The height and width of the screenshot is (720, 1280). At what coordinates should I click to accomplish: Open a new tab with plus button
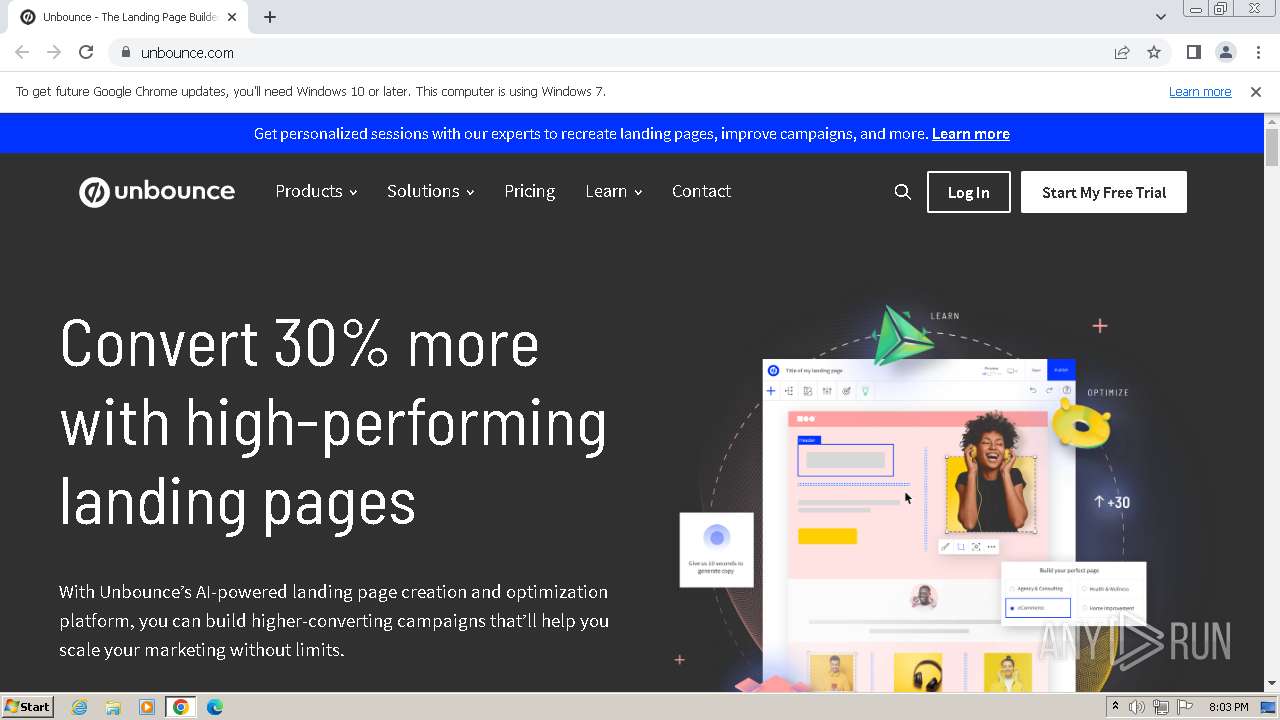coord(270,17)
